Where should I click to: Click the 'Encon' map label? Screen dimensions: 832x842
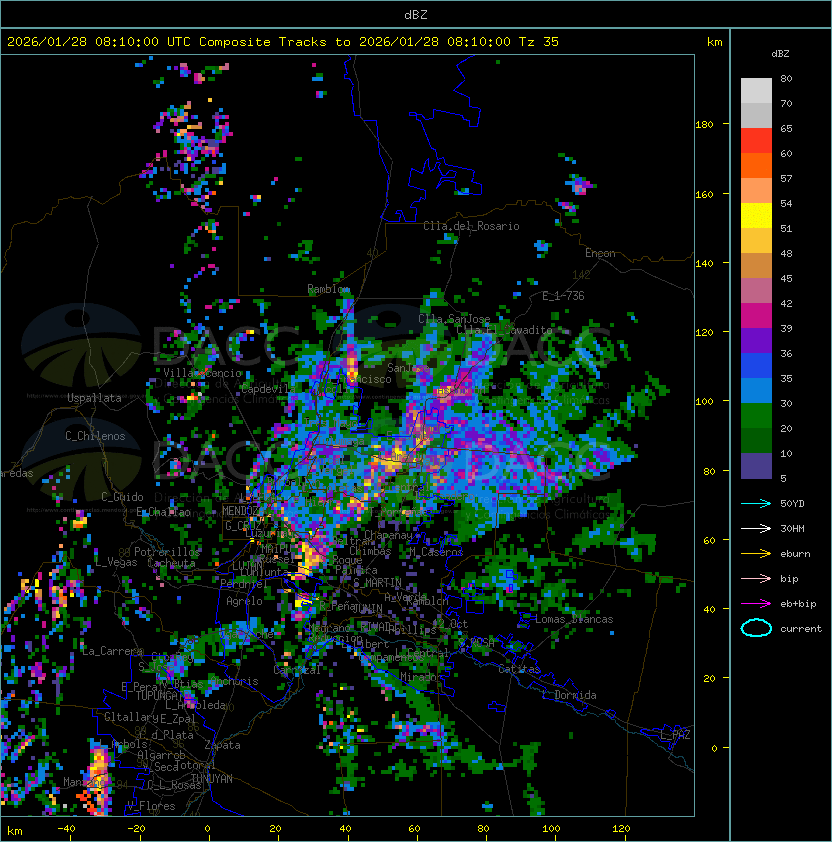coord(600,253)
